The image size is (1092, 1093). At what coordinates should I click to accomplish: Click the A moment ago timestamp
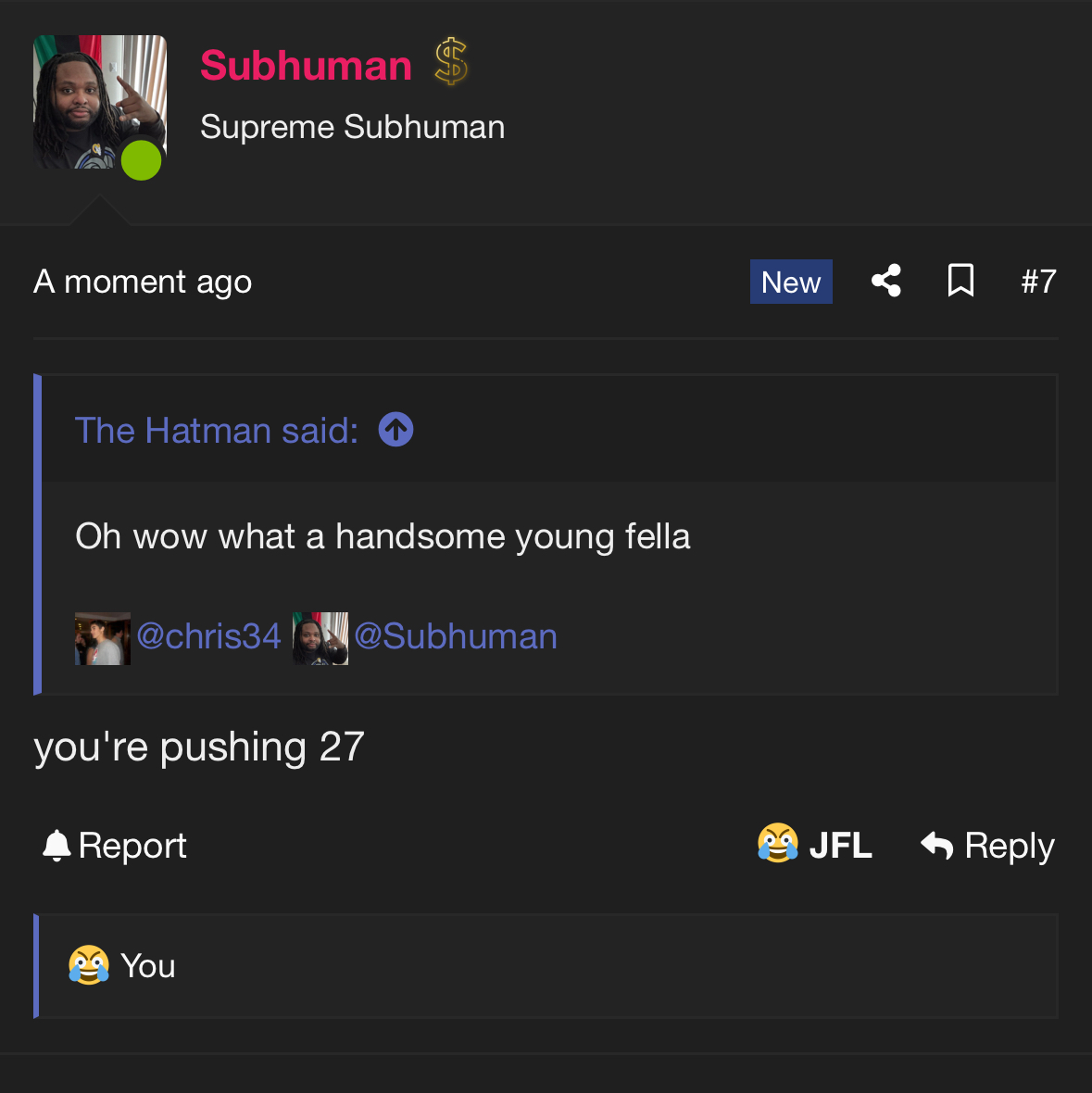(143, 282)
